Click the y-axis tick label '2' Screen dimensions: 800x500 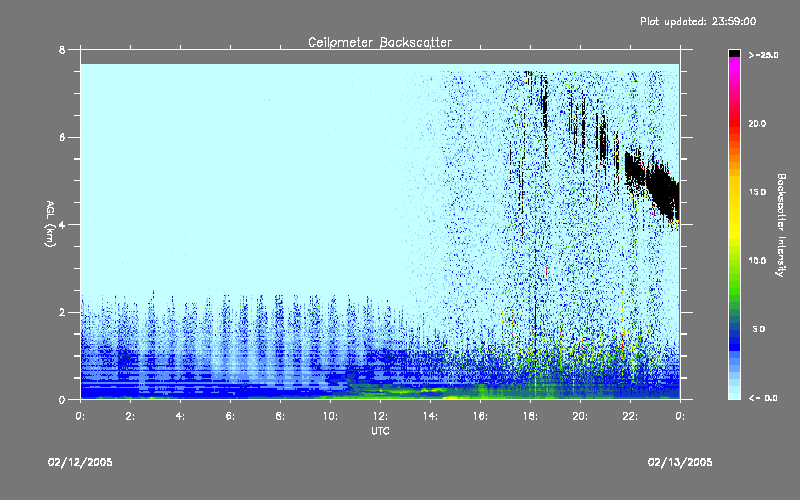pos(62,313)
